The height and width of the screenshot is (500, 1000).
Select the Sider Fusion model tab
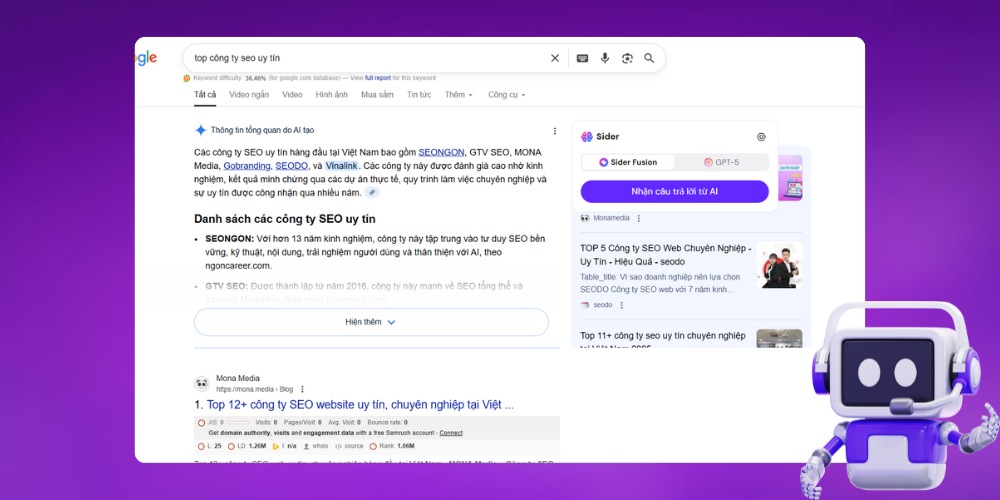point(628,162)
